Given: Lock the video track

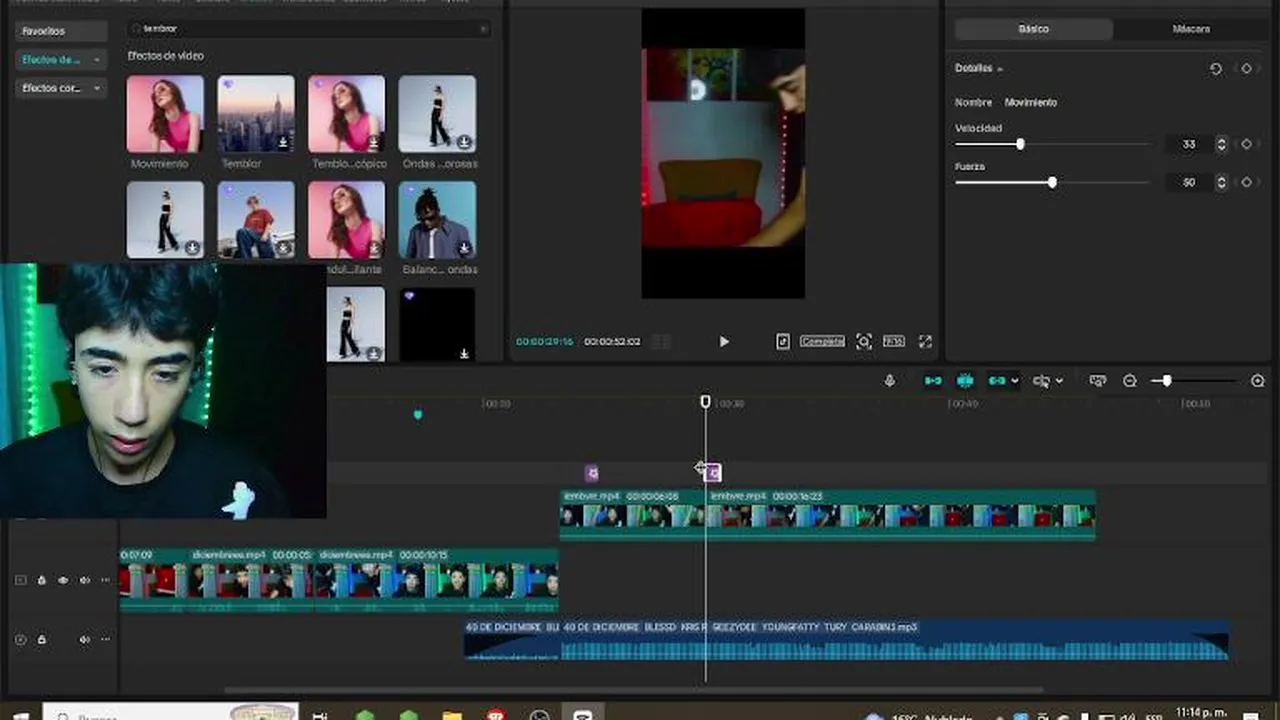Looking at the screenshot, I should pos(42,580).
